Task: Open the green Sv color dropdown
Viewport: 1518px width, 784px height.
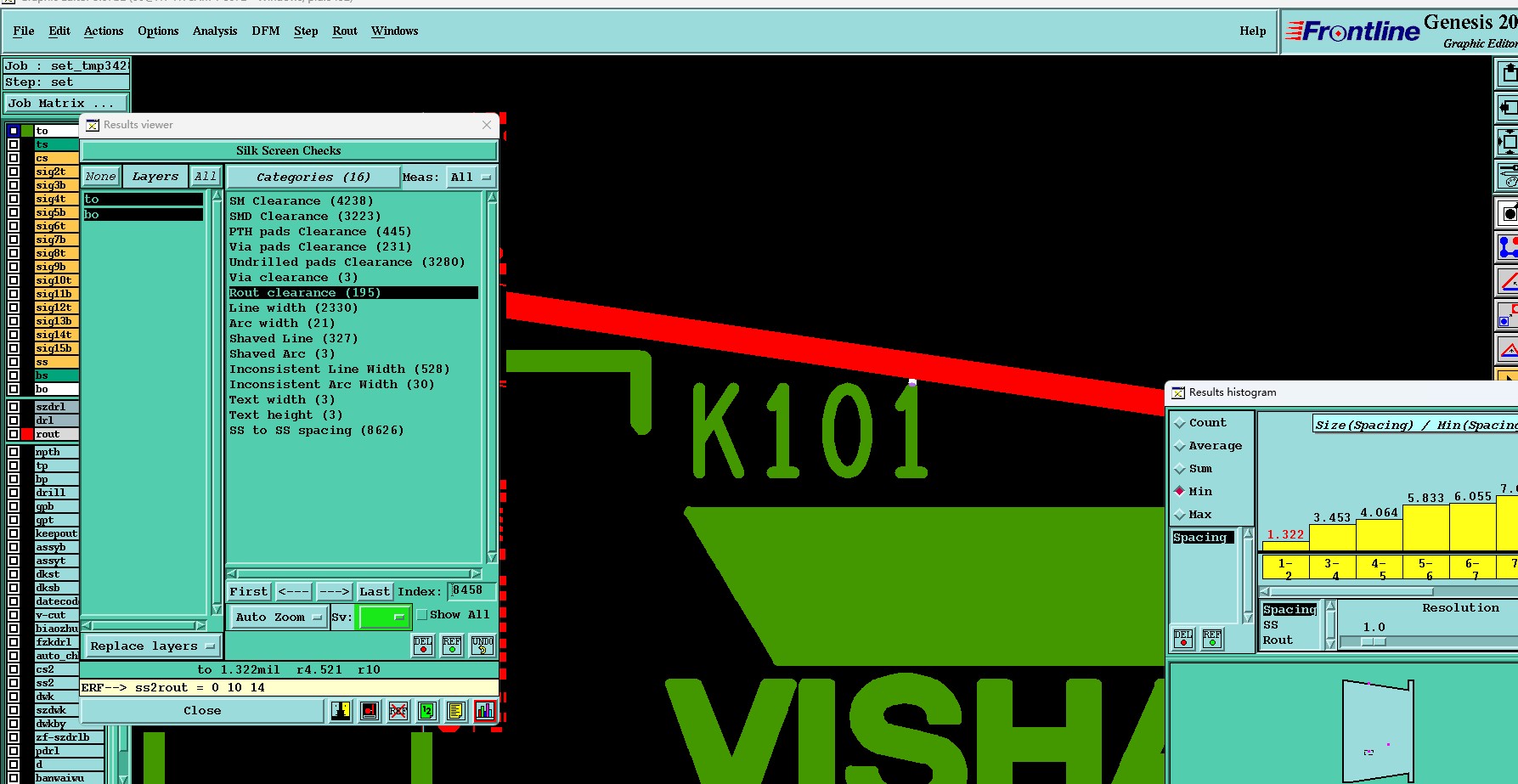Action: 385,617
